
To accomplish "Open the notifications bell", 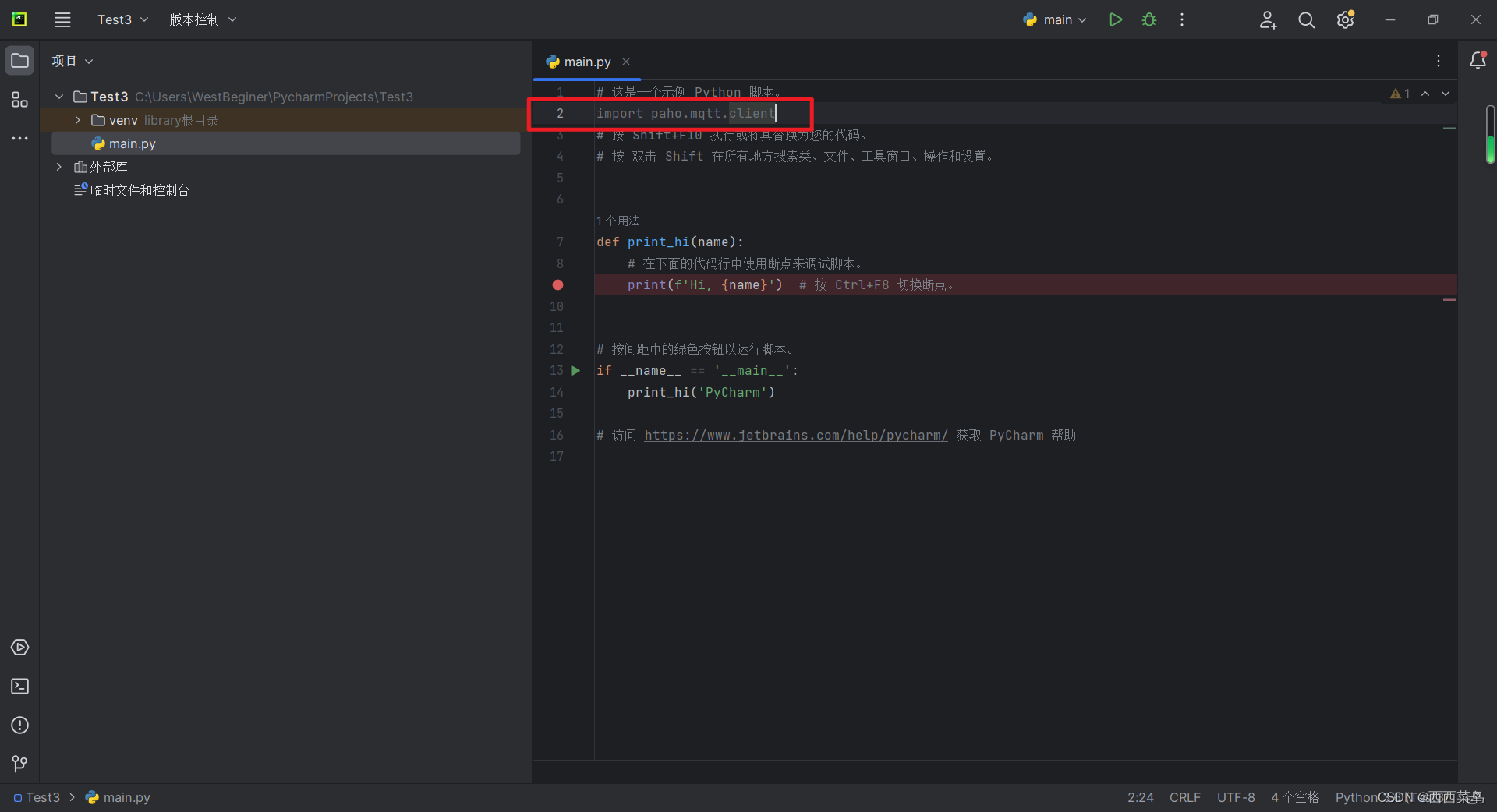I will tap(1478, 61).
